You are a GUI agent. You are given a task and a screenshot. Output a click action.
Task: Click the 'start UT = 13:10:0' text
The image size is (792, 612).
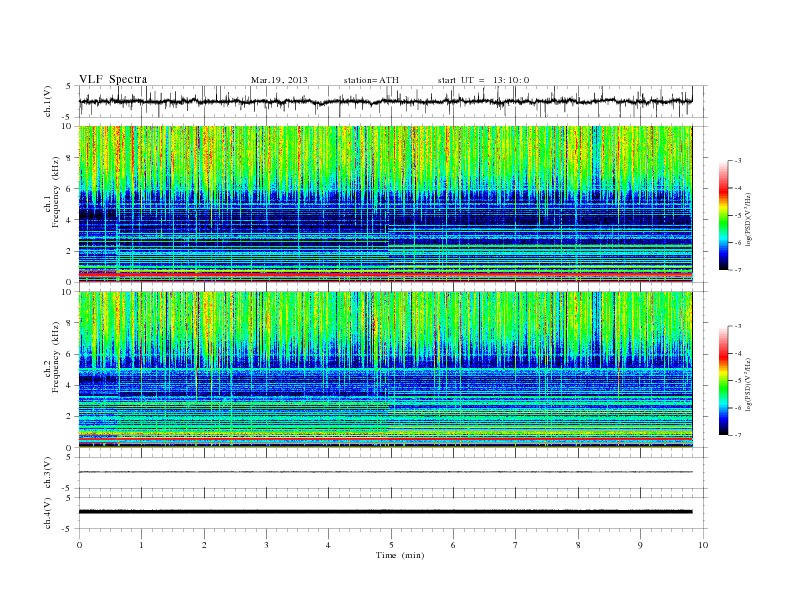[483, 80]
